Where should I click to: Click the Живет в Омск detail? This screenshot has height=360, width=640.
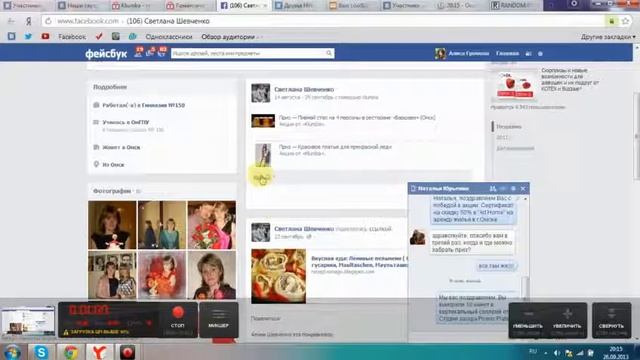pos(121,147)
